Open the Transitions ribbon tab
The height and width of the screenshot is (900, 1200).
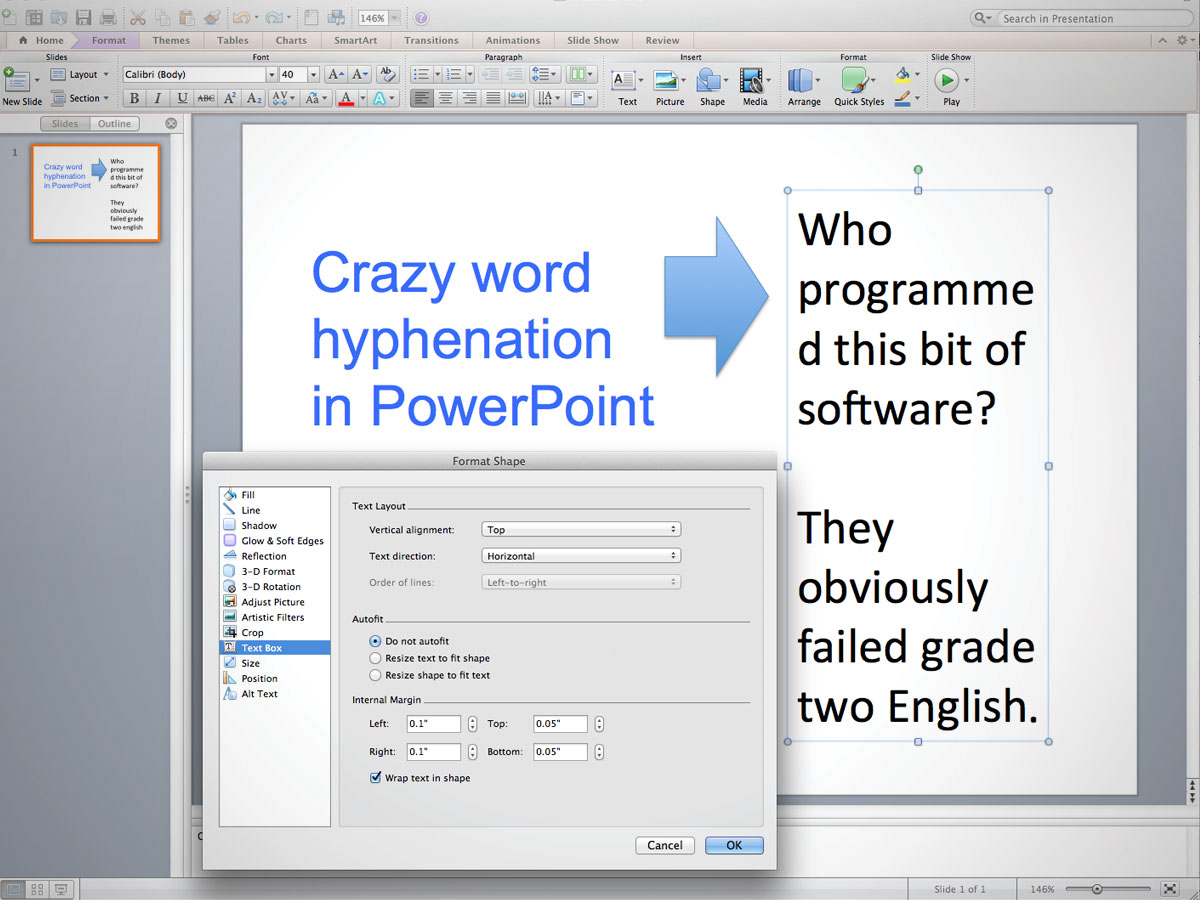coord(431,41)
